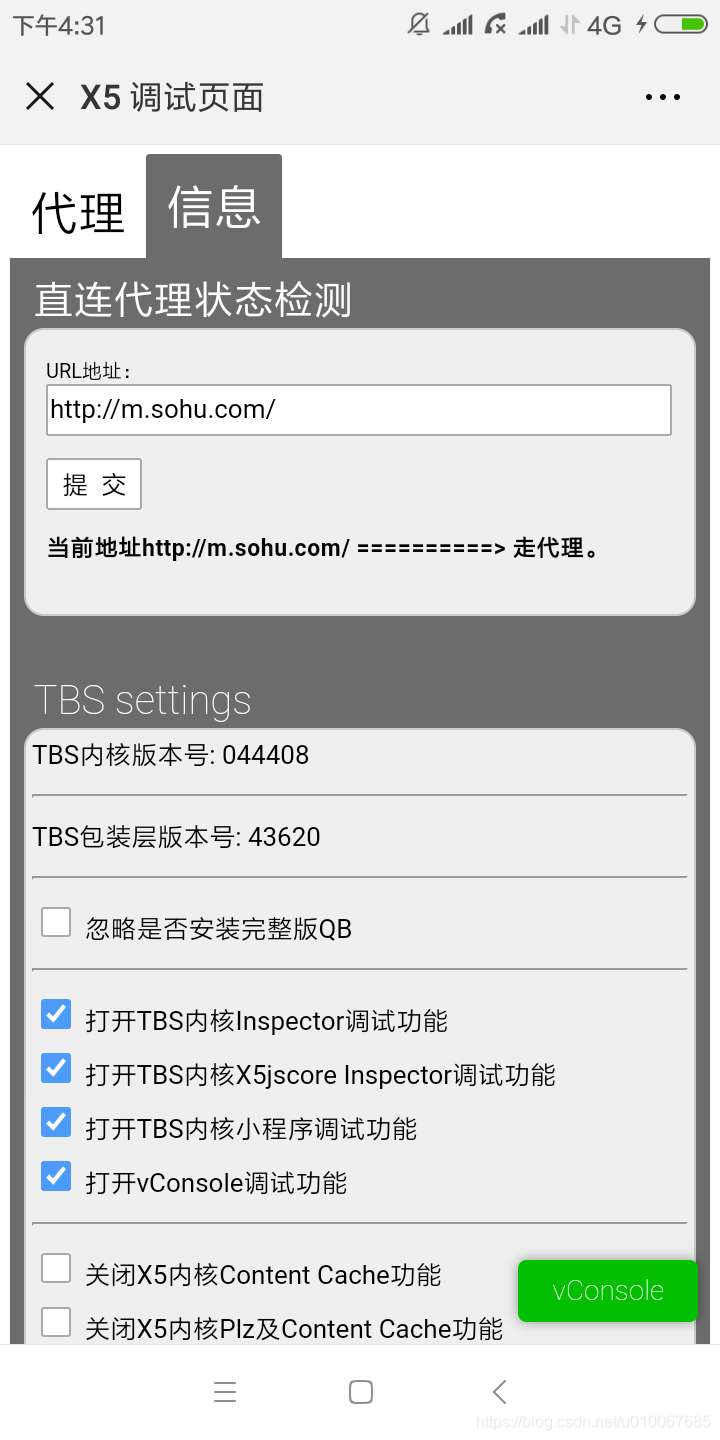Disable 打开TBS内核小程序调试功能 checkbox
Viewport: 720px width, 1440px height.
56,1122
